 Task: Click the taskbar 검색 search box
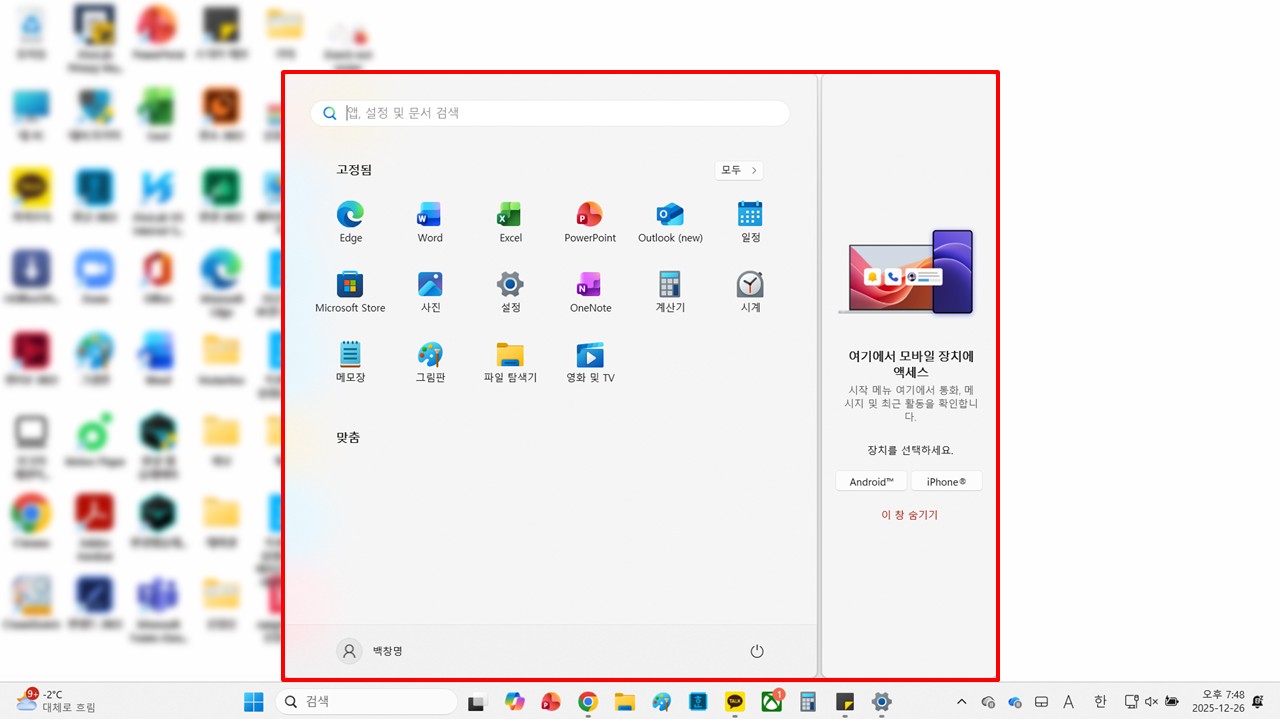pos(366,702)
